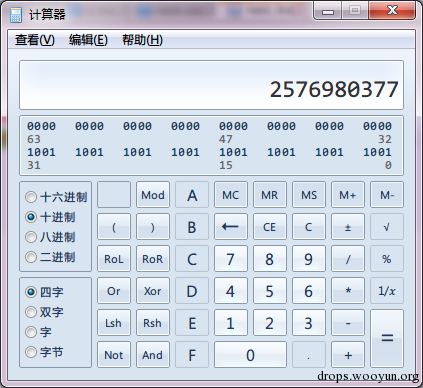The width and height of the screenshot is (423, 388).
Task: Click the number 7 key
Action: point(231,259)
